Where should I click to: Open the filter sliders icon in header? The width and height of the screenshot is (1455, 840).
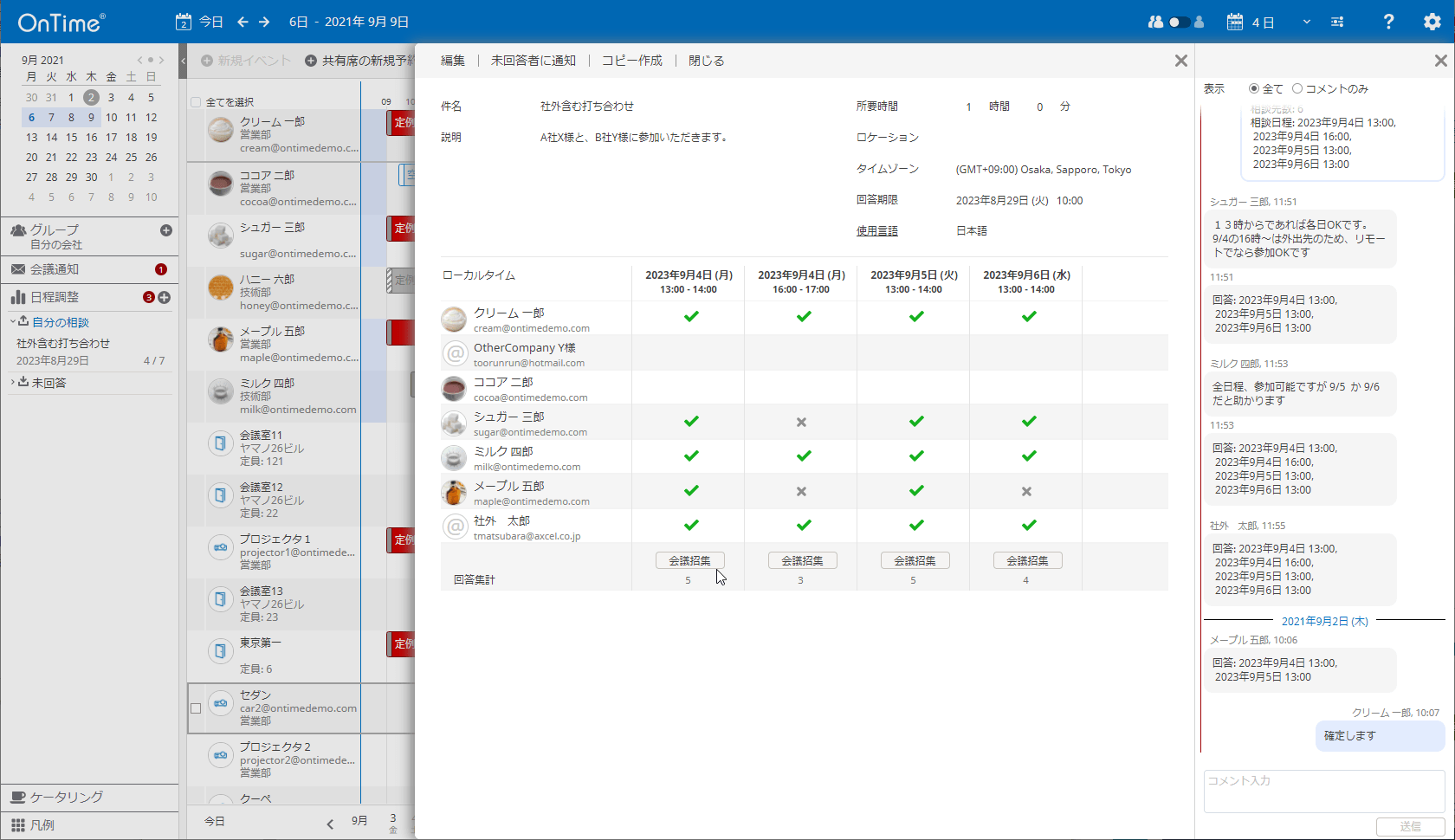(x=1337, y=22)
